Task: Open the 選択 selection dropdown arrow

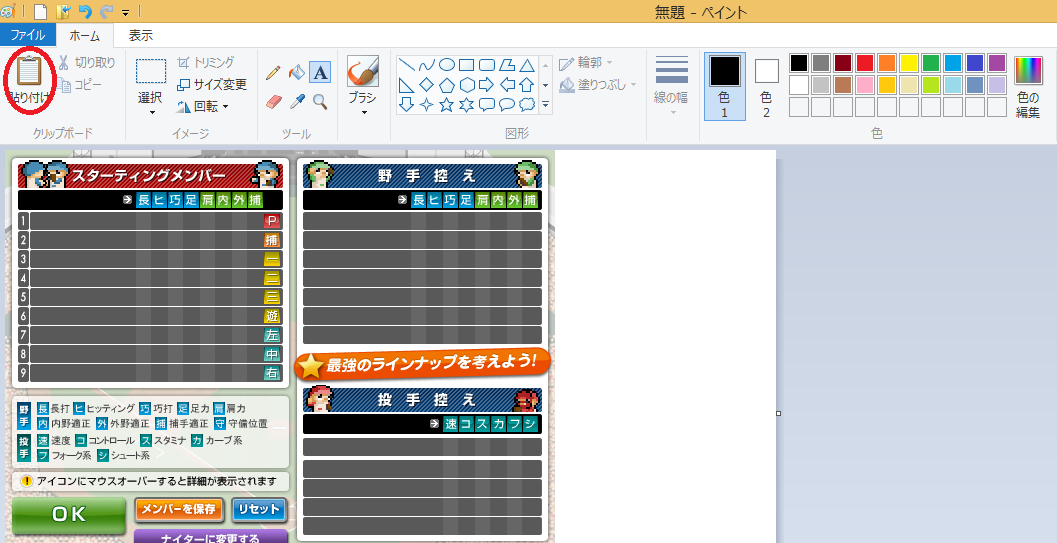Action: pos(151,112)
